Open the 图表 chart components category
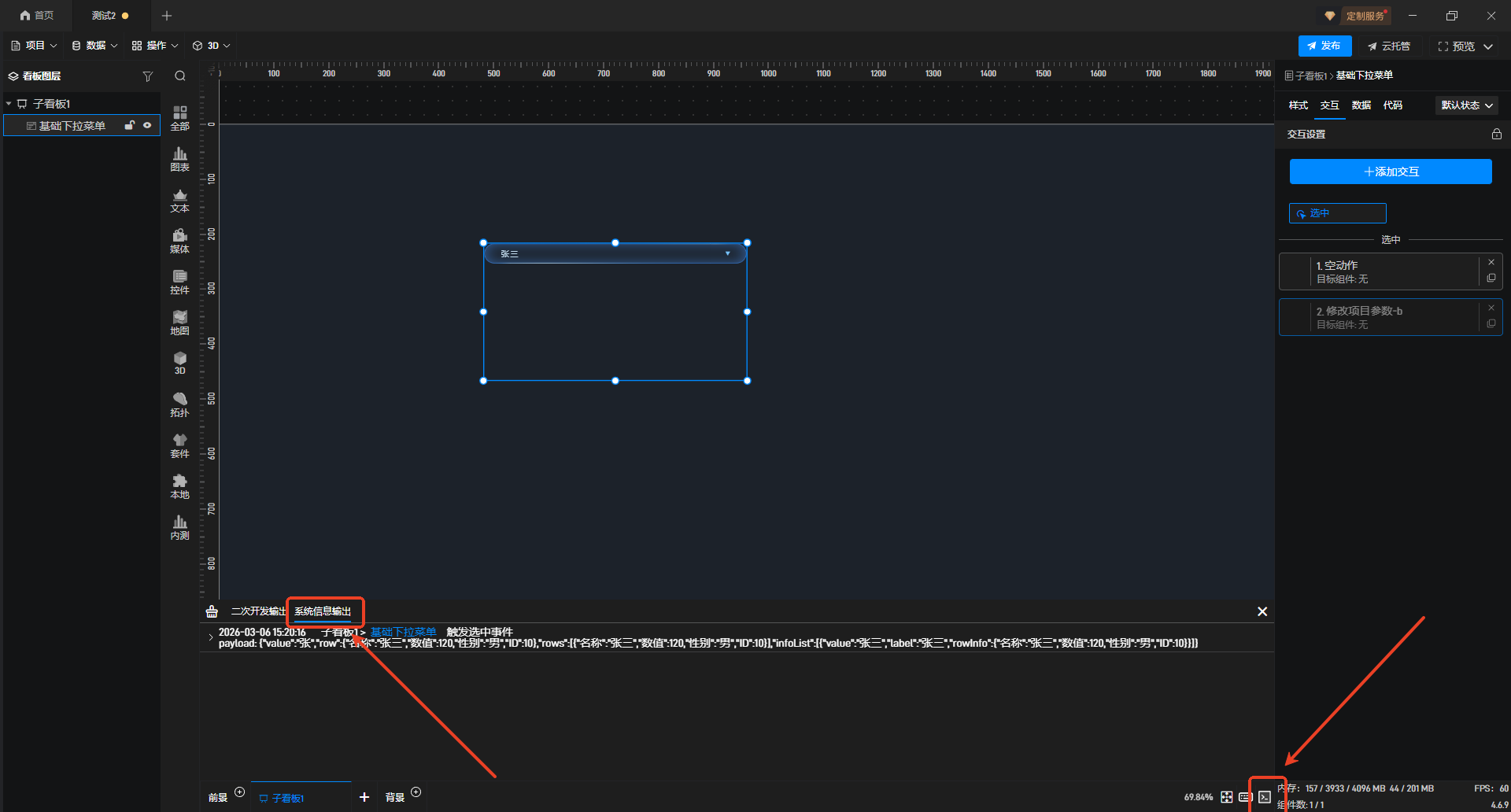The height and width of the screenshot is (812, 1511). [x=179, y=159]
